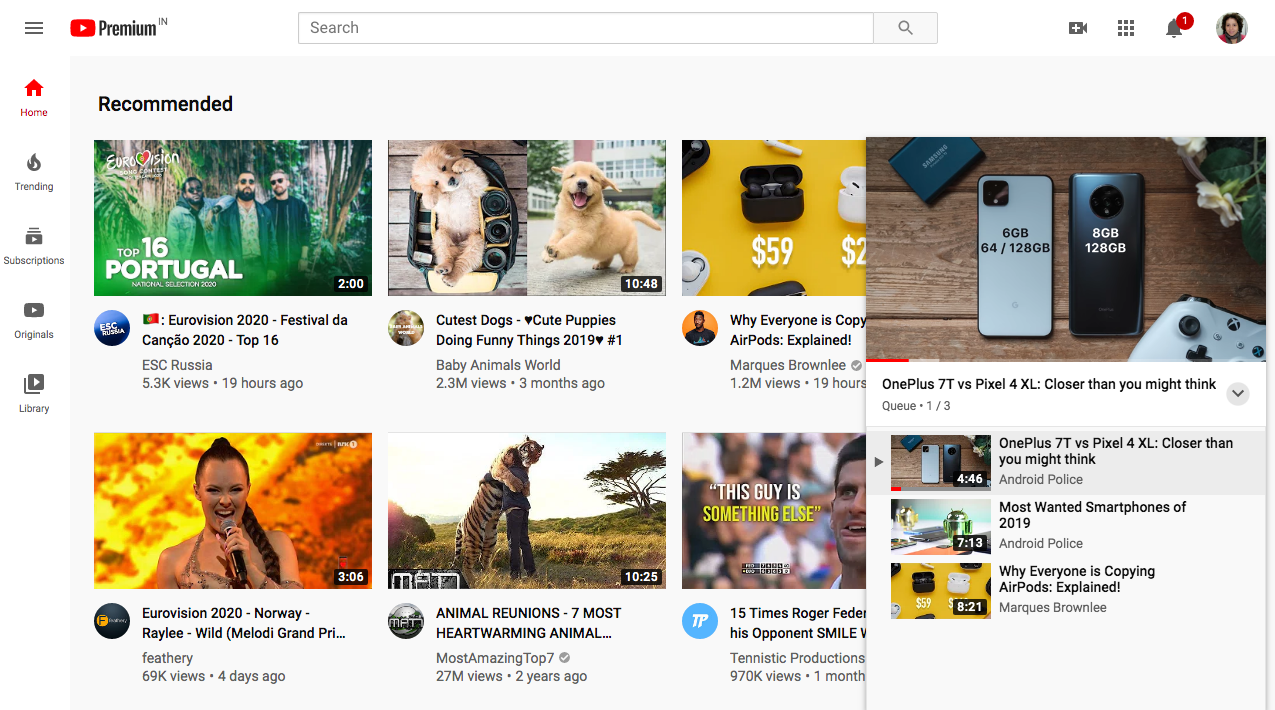Click the Recommended section heading
Viewport: 1275px width, 710px height.
[165, 104]
